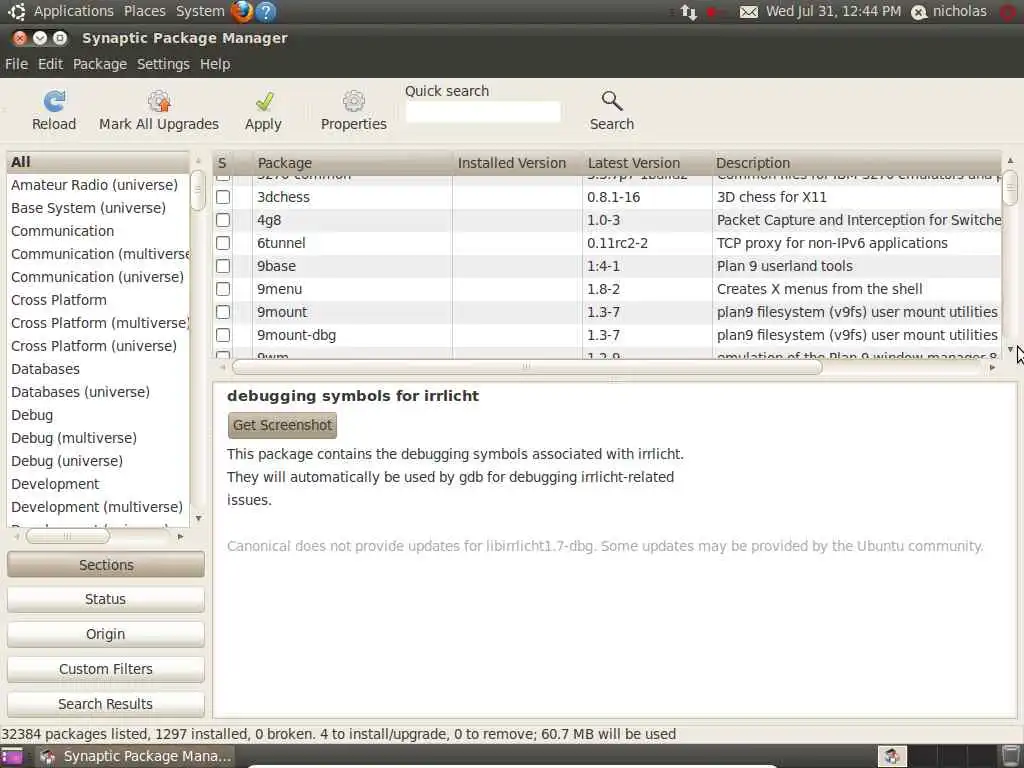
Task: Click the network connection indicator icon
Action: 688,12
